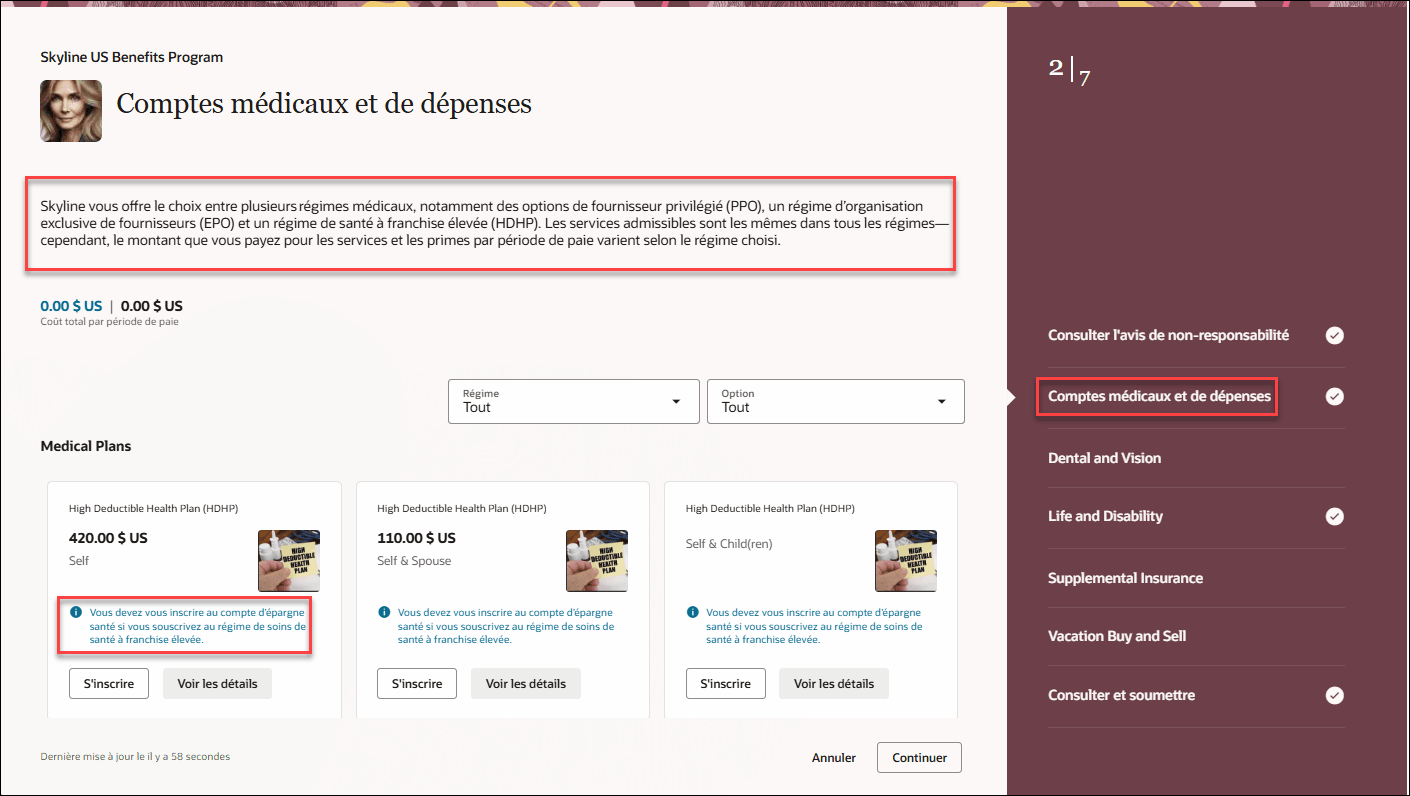Open the Supplemental Insurance section
1410x796 pixels.
tap(1125, 578)
